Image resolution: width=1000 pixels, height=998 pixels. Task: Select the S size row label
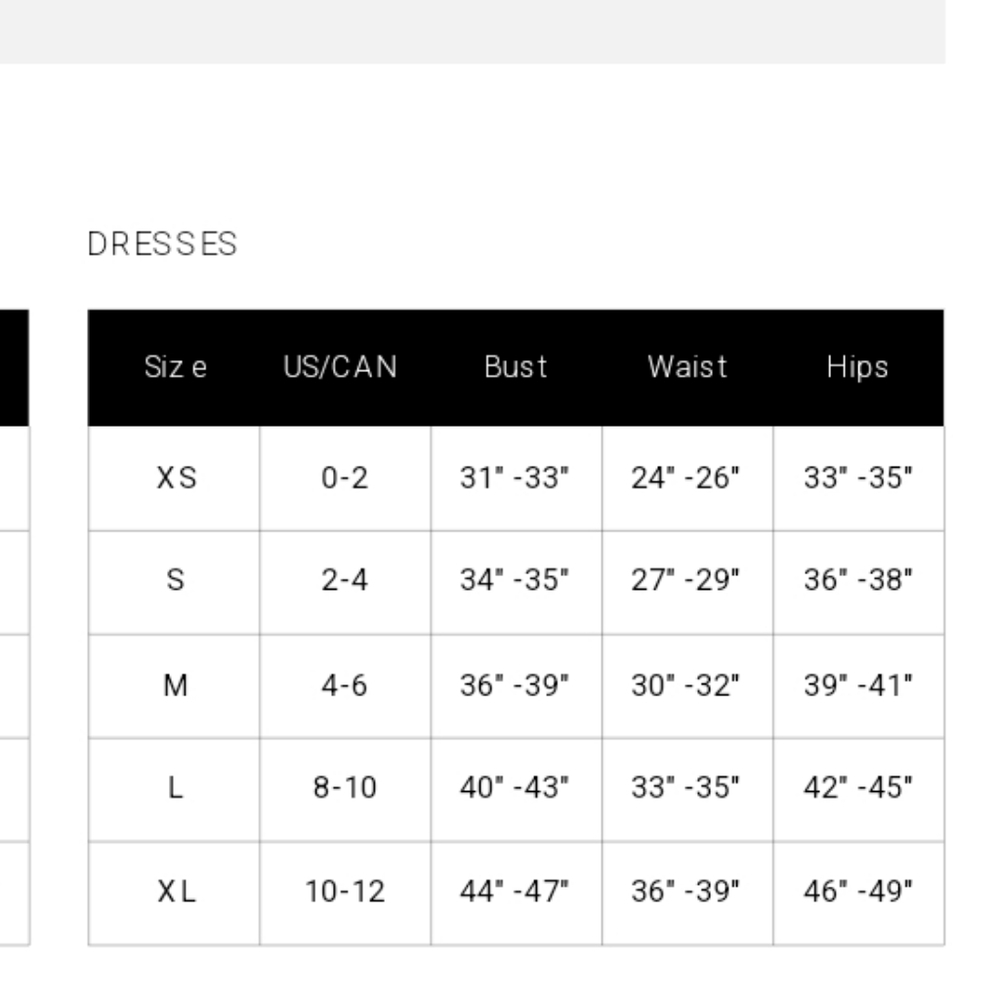coord(174,582)
